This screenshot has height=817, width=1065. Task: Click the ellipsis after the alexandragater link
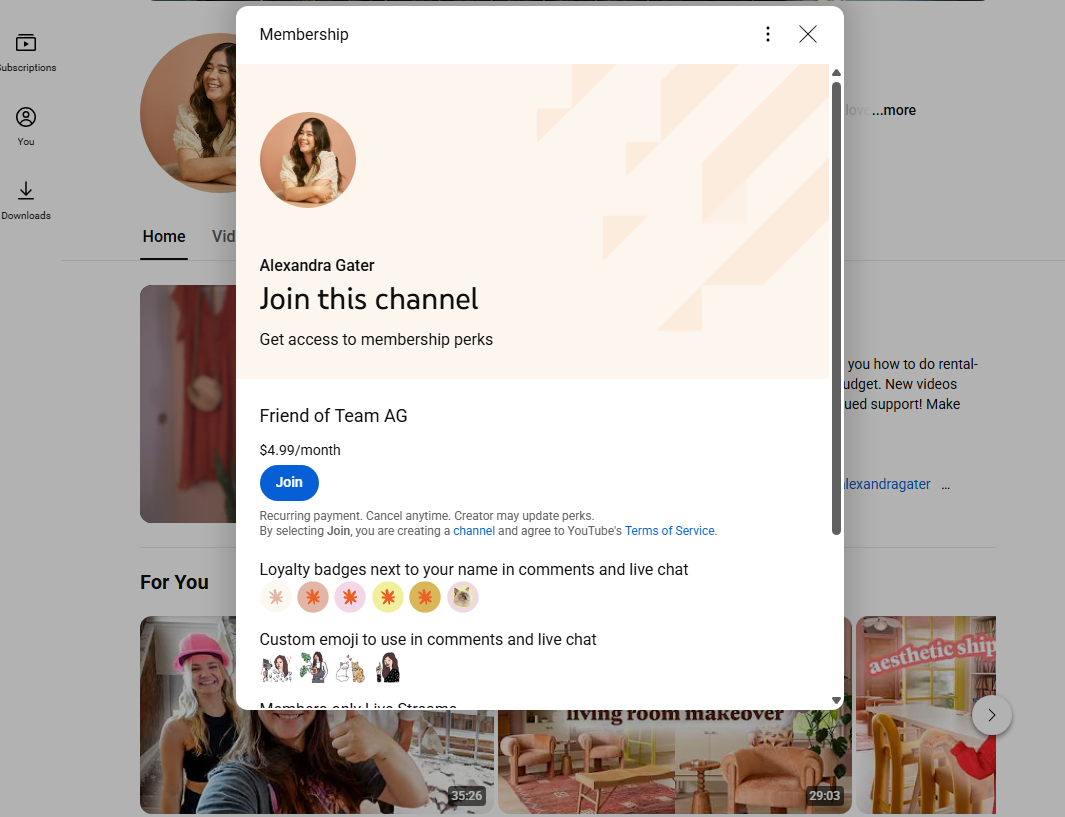coord(945,485)
